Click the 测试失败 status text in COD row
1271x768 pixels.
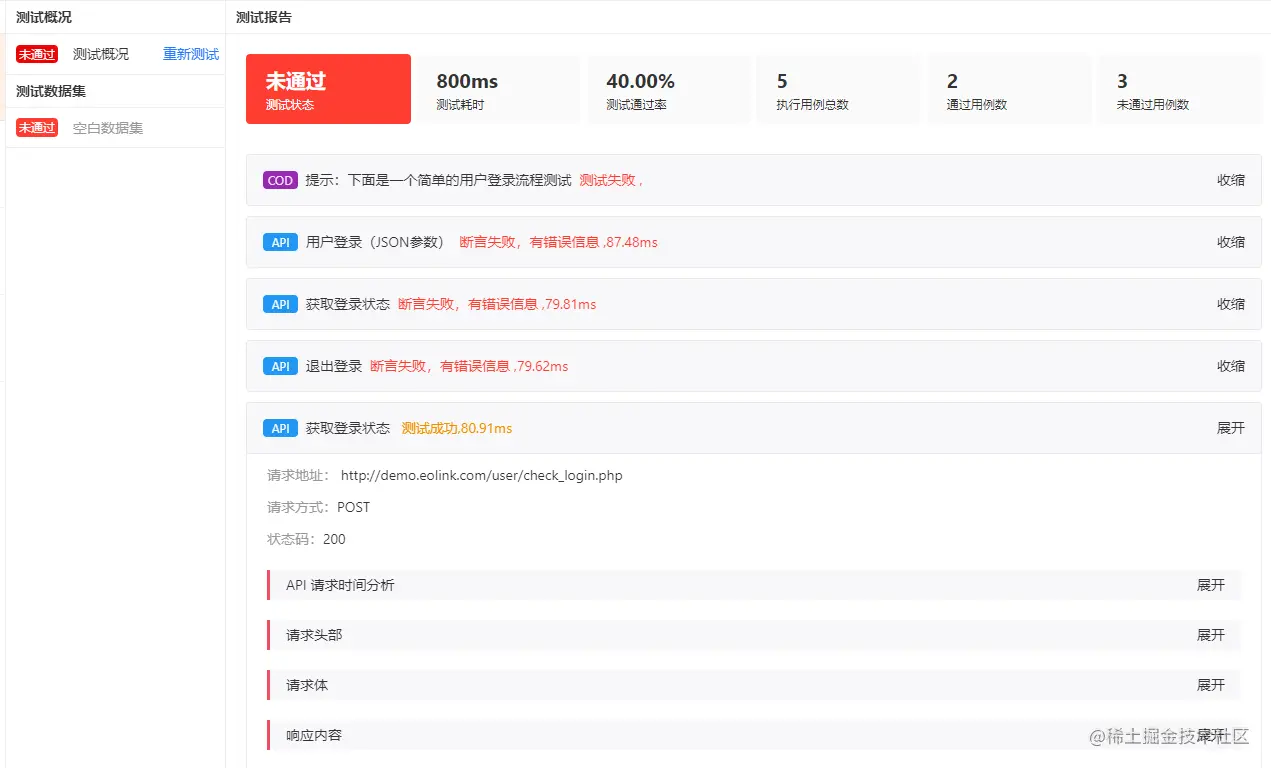(x=611, y=180)
